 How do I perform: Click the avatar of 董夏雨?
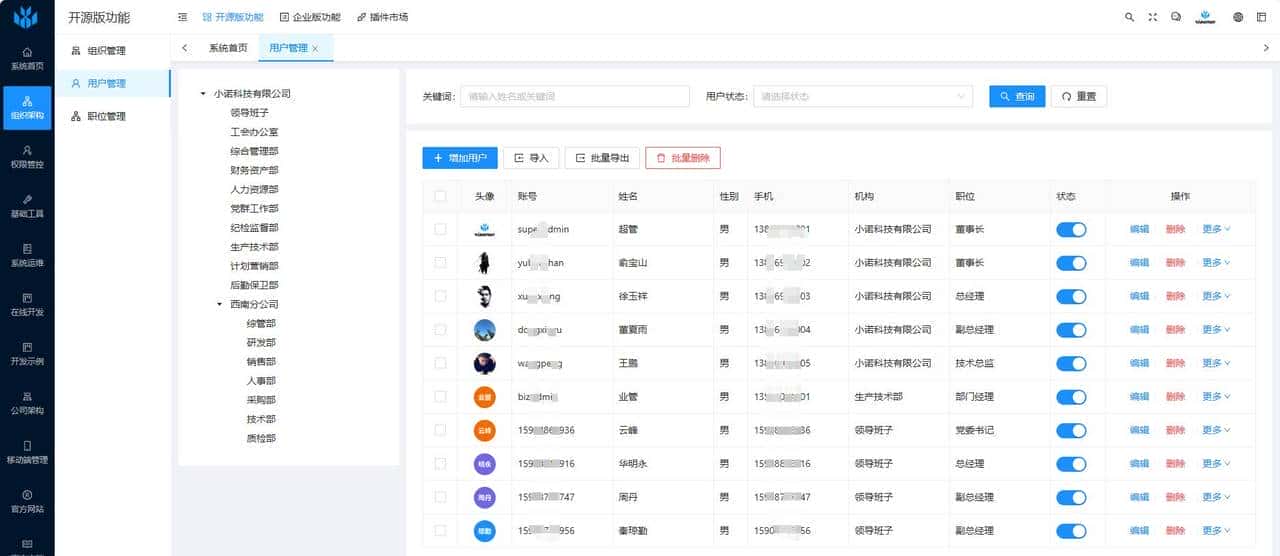click(x=484, y=329)
